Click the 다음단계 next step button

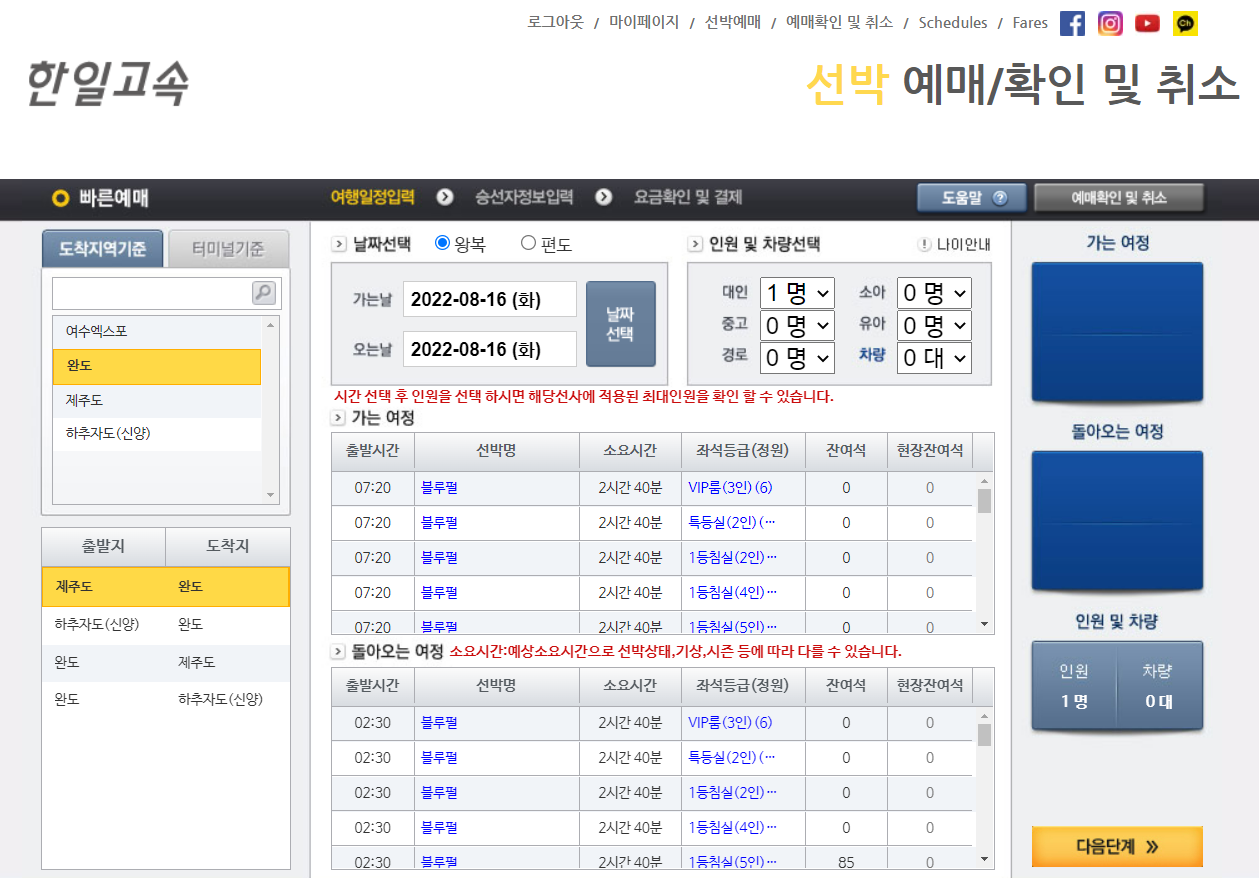[x=1117, y=846]
